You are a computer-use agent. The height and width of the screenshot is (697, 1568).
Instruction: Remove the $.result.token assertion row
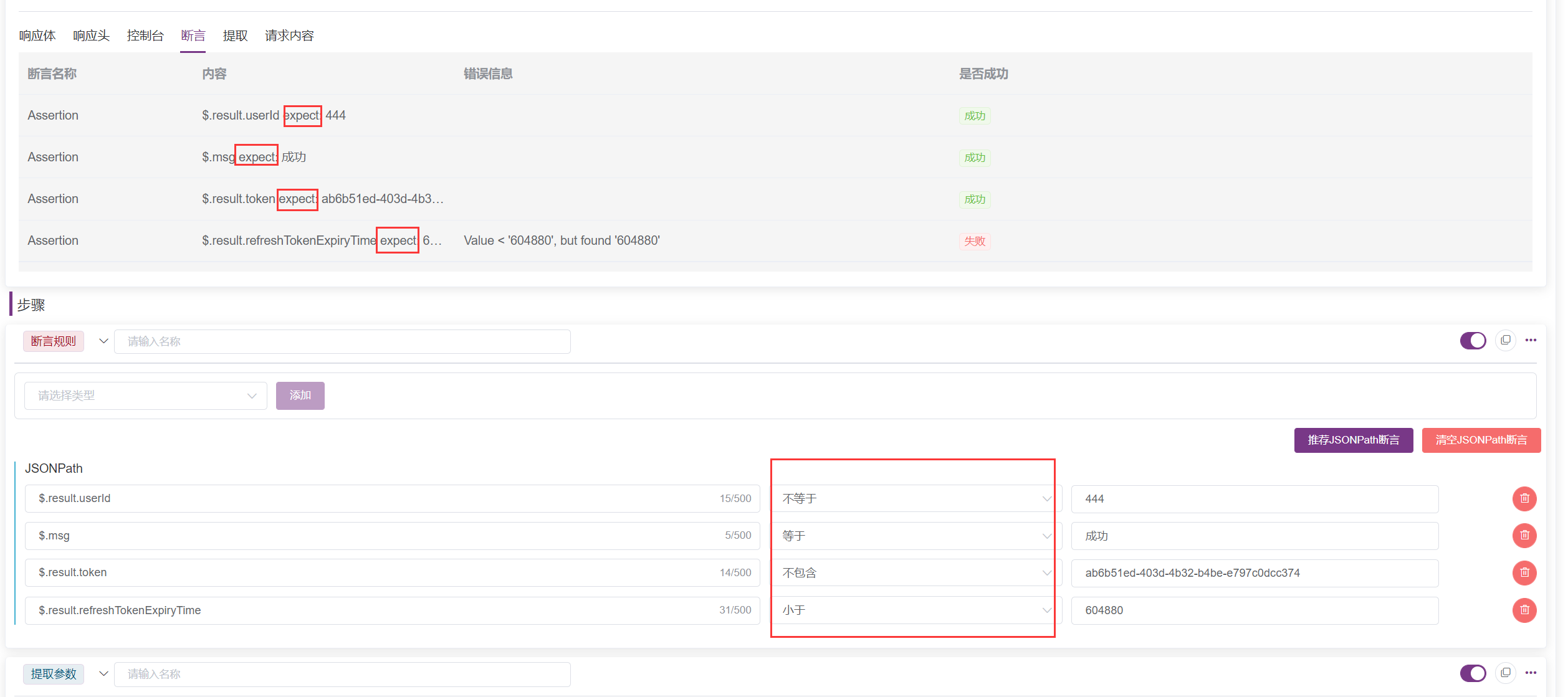coord(1524,572)
